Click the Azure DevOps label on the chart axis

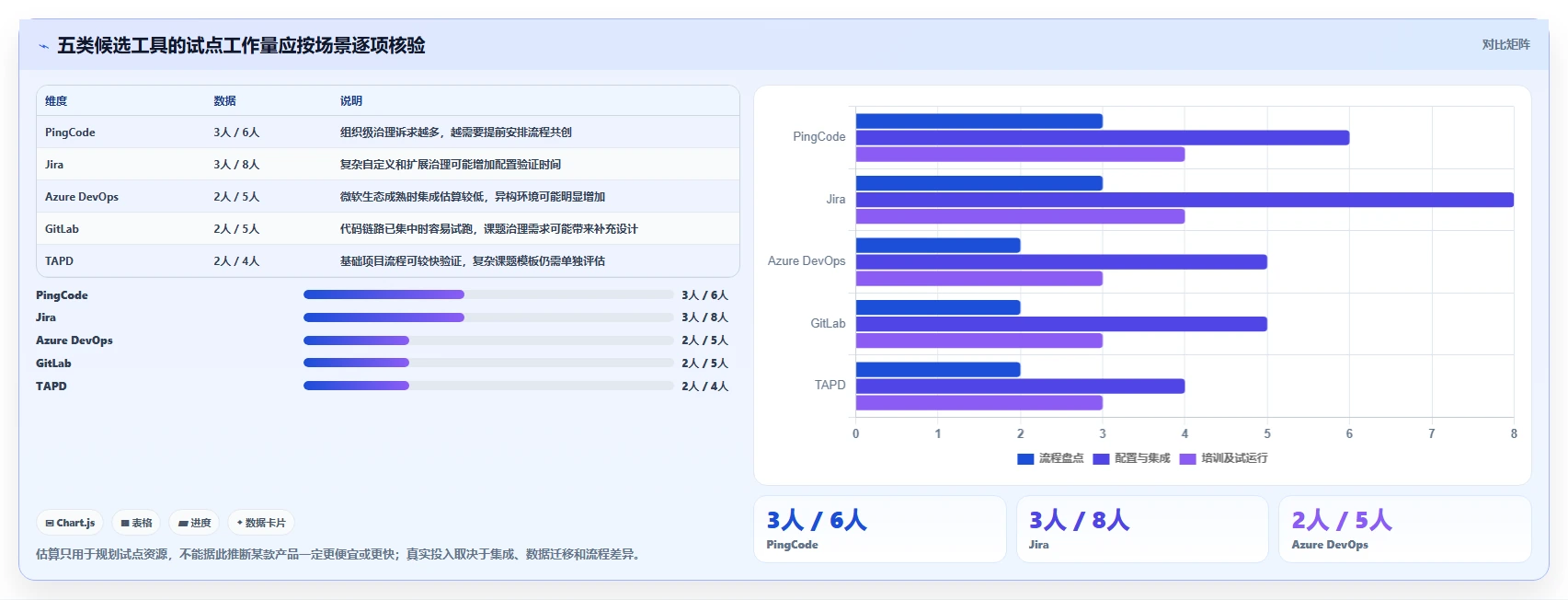(x=807, y=261)
